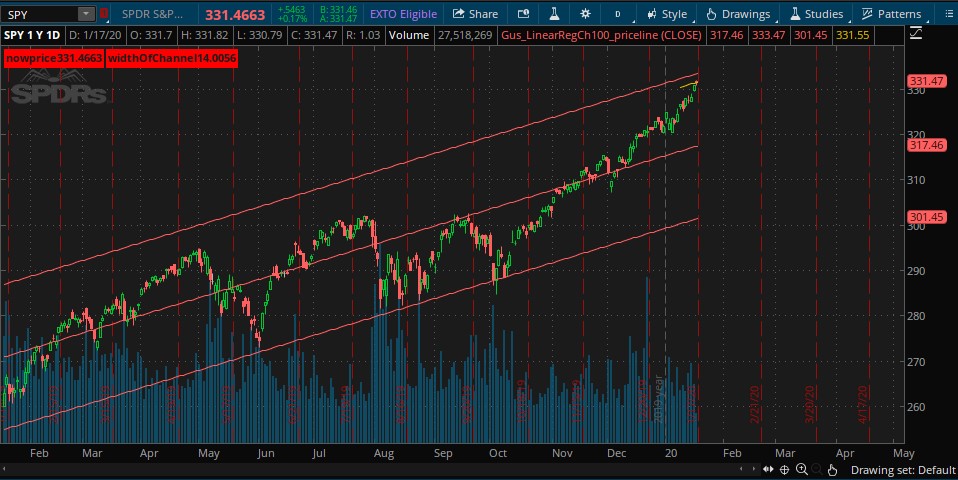Image resolution: width=958 pixels, height=480 pixels.
Task: Click the R: 1.03 range value
Action: tap(363, 35)
